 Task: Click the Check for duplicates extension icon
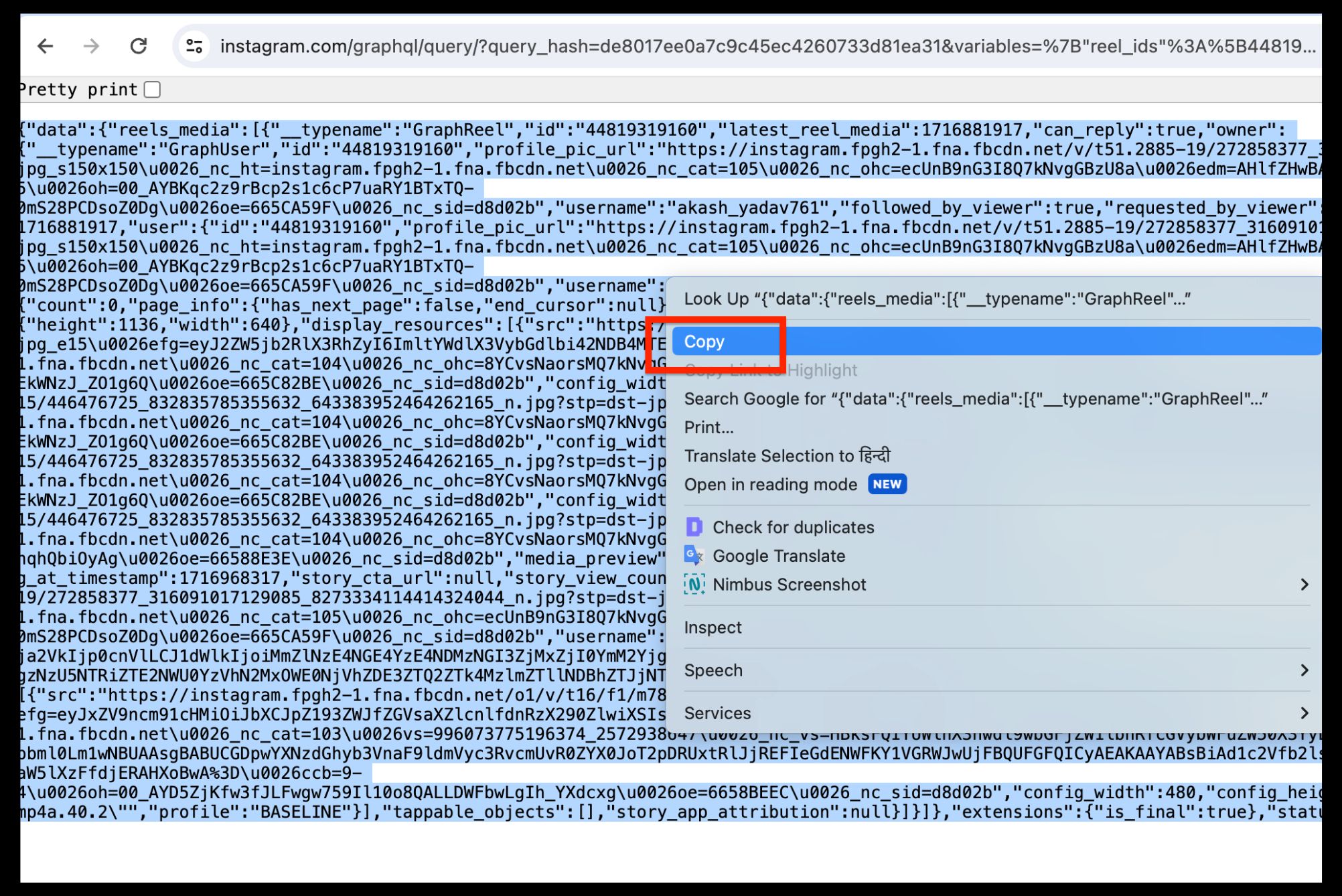tap(694, 527)
